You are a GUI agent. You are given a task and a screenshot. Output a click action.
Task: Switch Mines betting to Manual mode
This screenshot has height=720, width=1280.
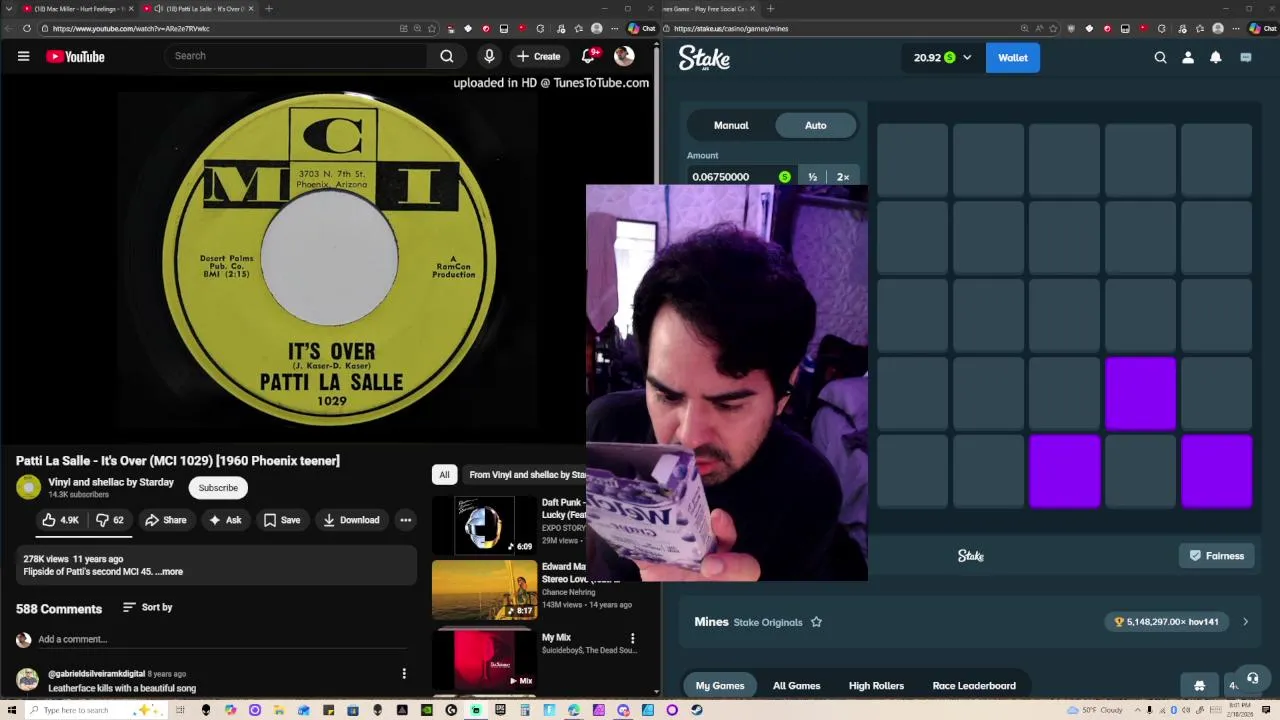pos(731,125)
